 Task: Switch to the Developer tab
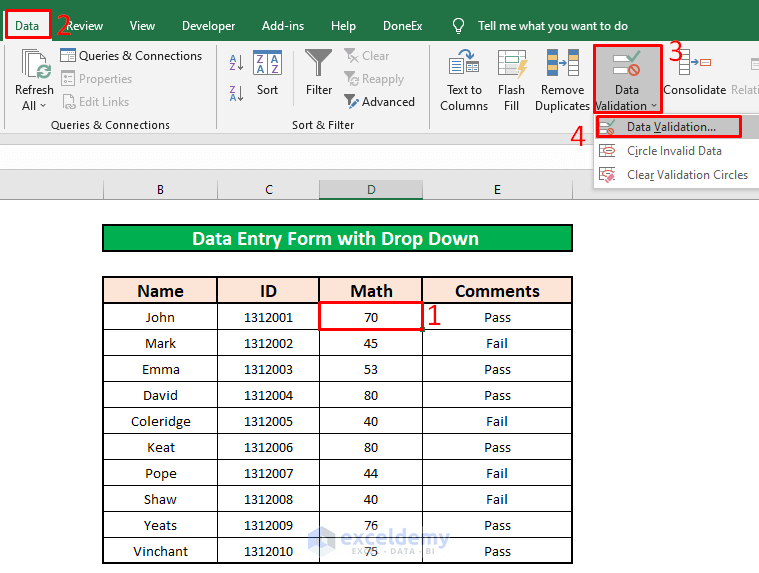(x=209, y=26)
